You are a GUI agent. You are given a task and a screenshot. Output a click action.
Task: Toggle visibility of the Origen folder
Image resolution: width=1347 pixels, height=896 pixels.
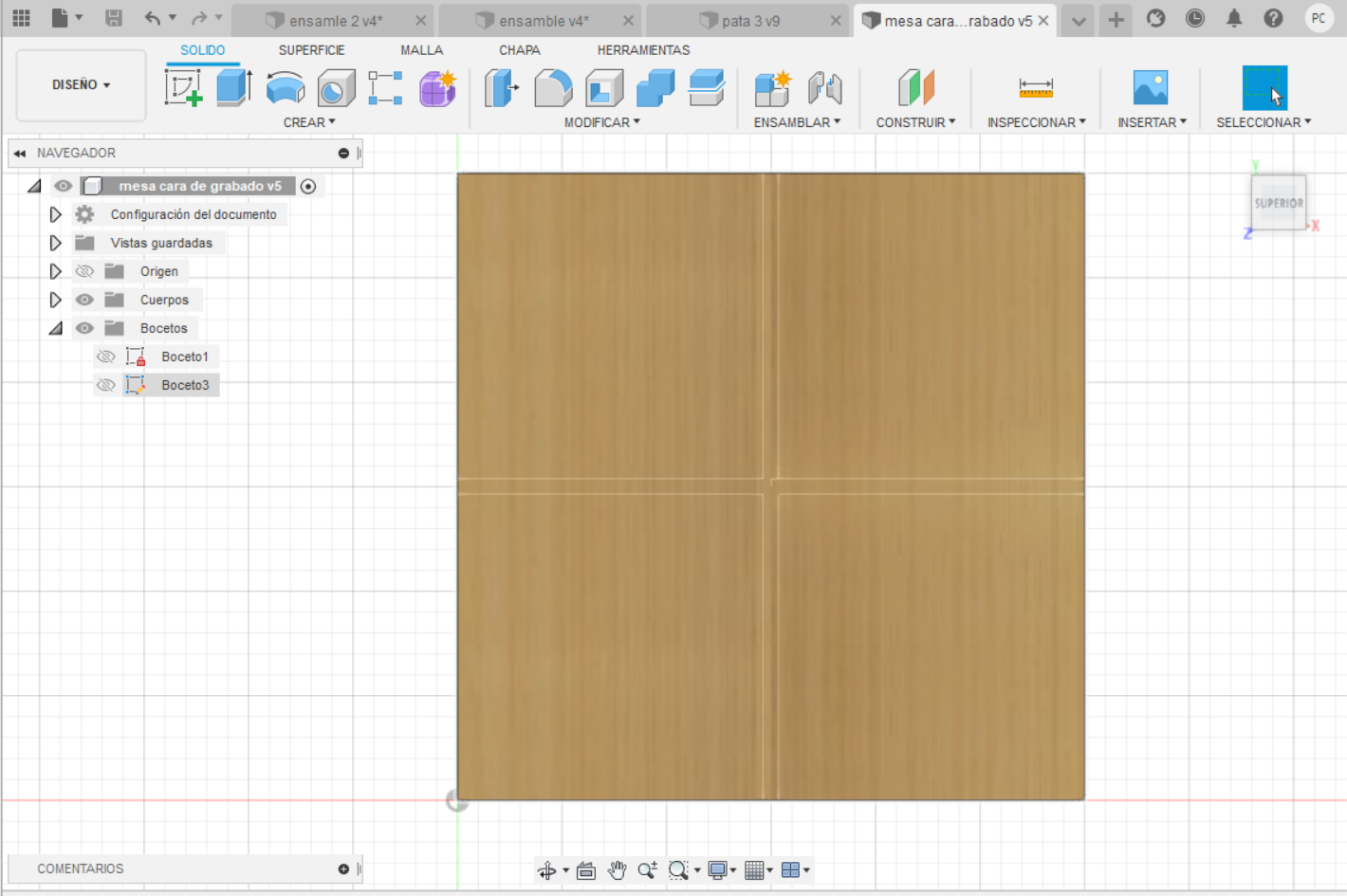(x=84, y=271)
